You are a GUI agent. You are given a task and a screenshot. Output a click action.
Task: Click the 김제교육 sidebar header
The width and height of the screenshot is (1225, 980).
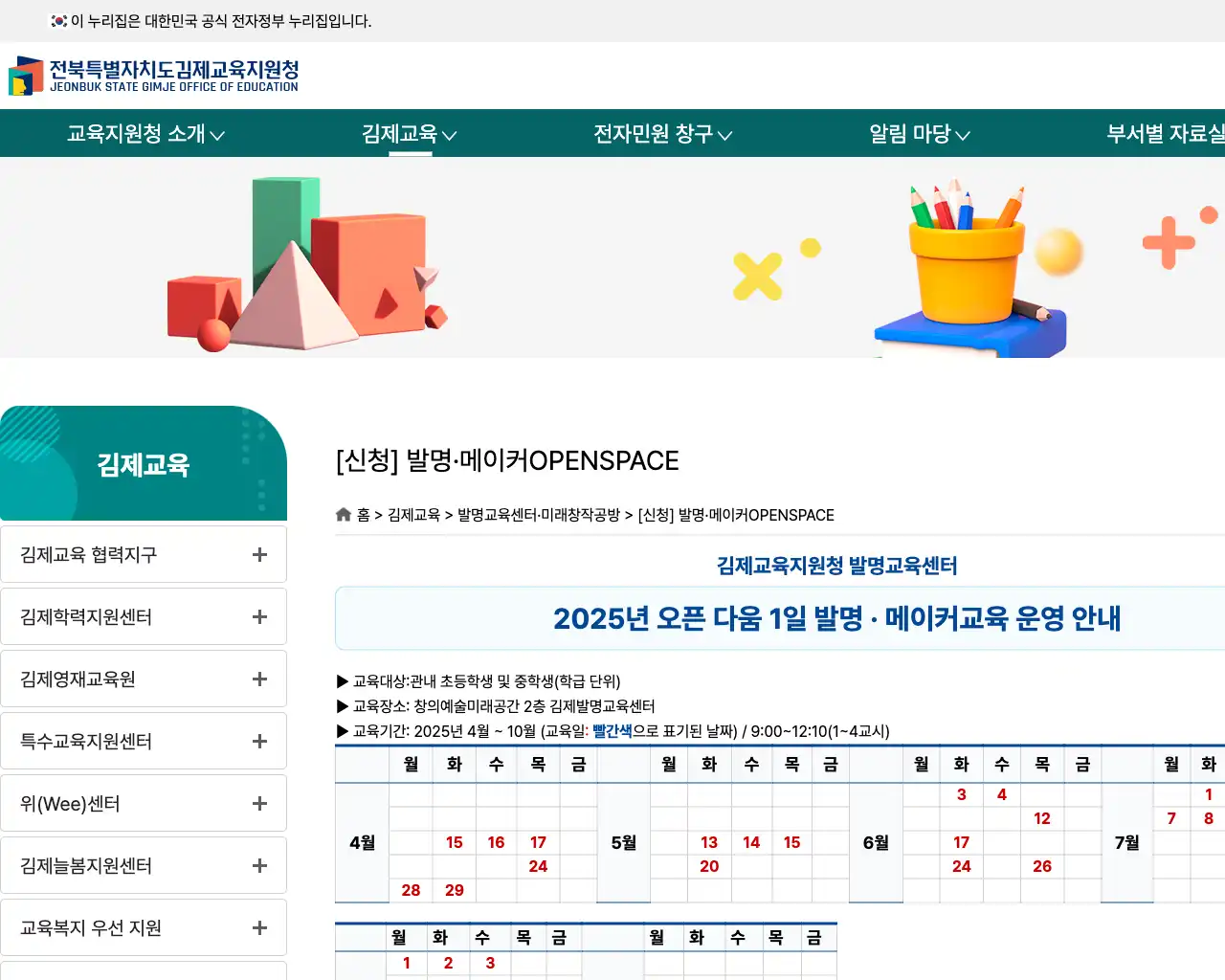(x=144, y=464)
